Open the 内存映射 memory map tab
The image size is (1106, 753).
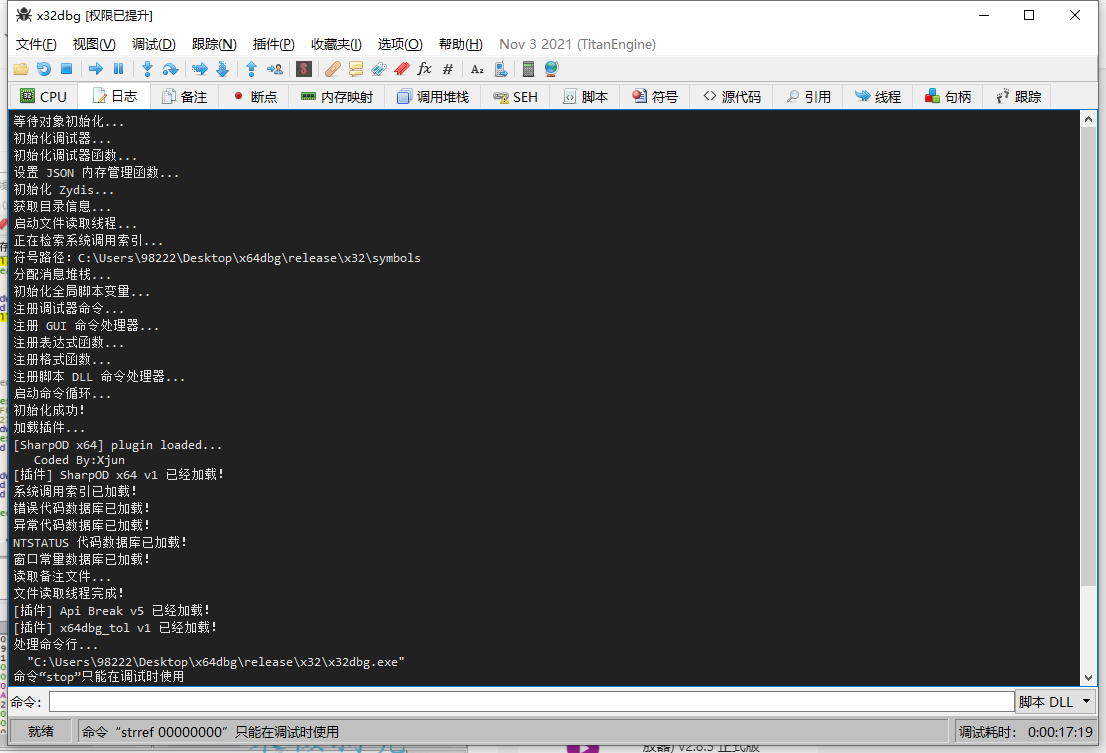coord(337,97)
